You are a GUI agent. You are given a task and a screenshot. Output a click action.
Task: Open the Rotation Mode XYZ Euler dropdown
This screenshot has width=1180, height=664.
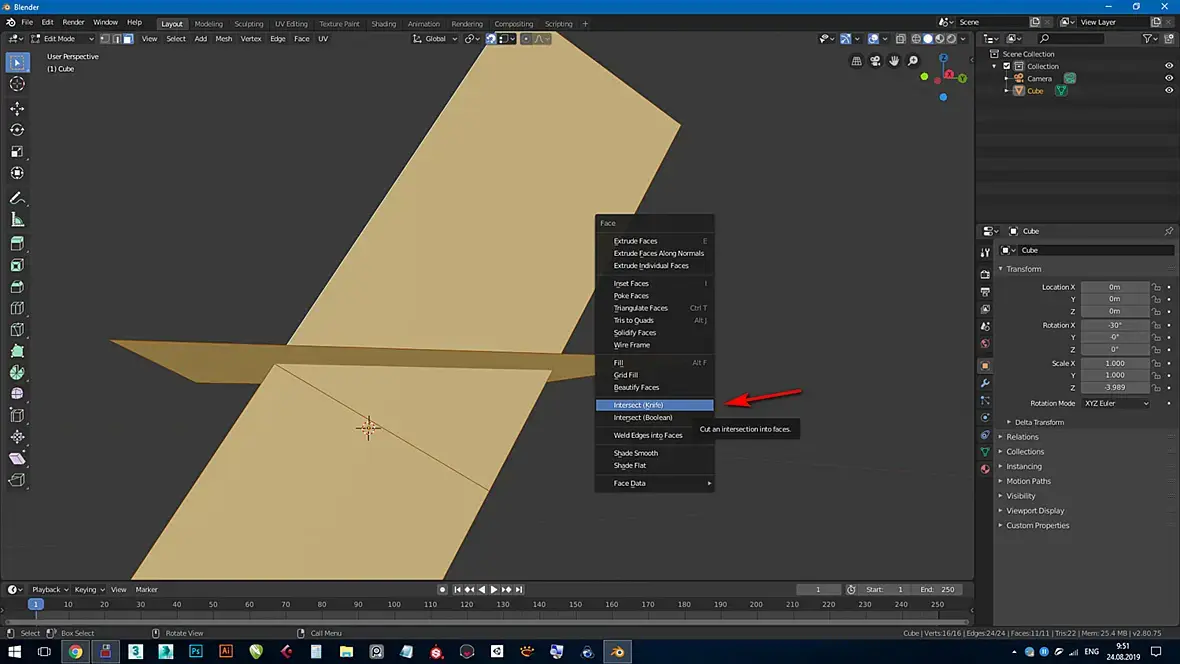pos(1114,403)
